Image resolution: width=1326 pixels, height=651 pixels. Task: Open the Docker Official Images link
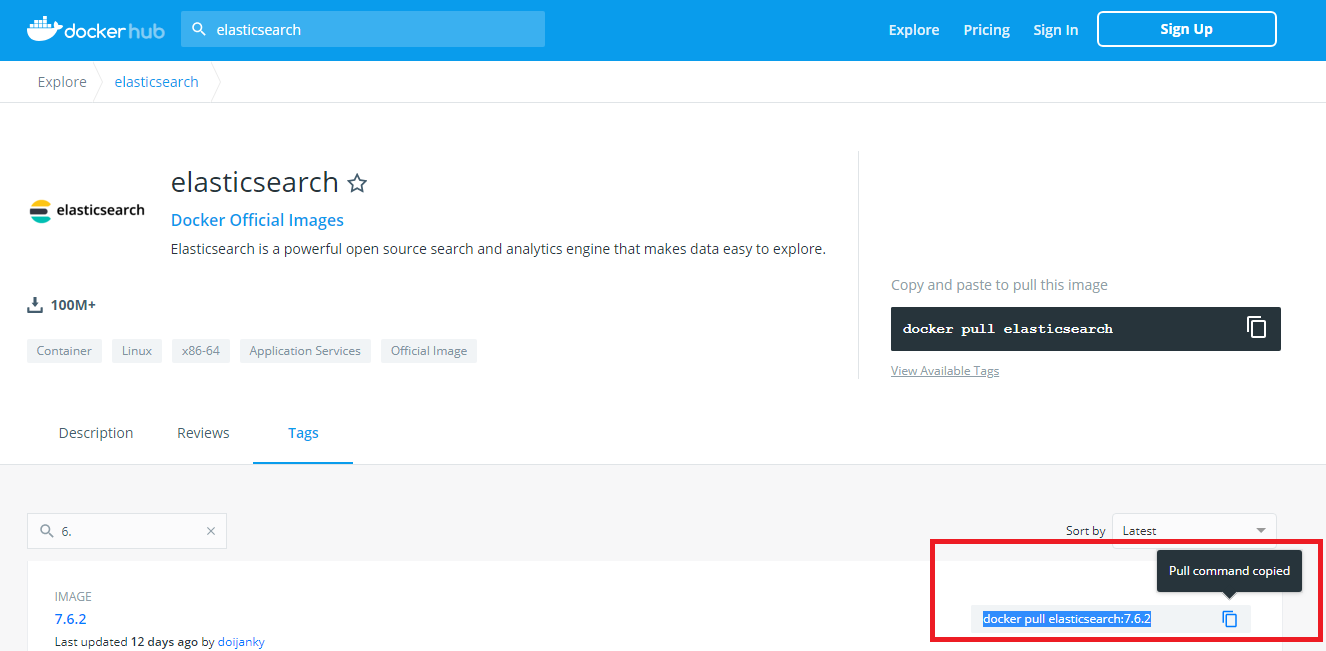(x=257, y=220)
